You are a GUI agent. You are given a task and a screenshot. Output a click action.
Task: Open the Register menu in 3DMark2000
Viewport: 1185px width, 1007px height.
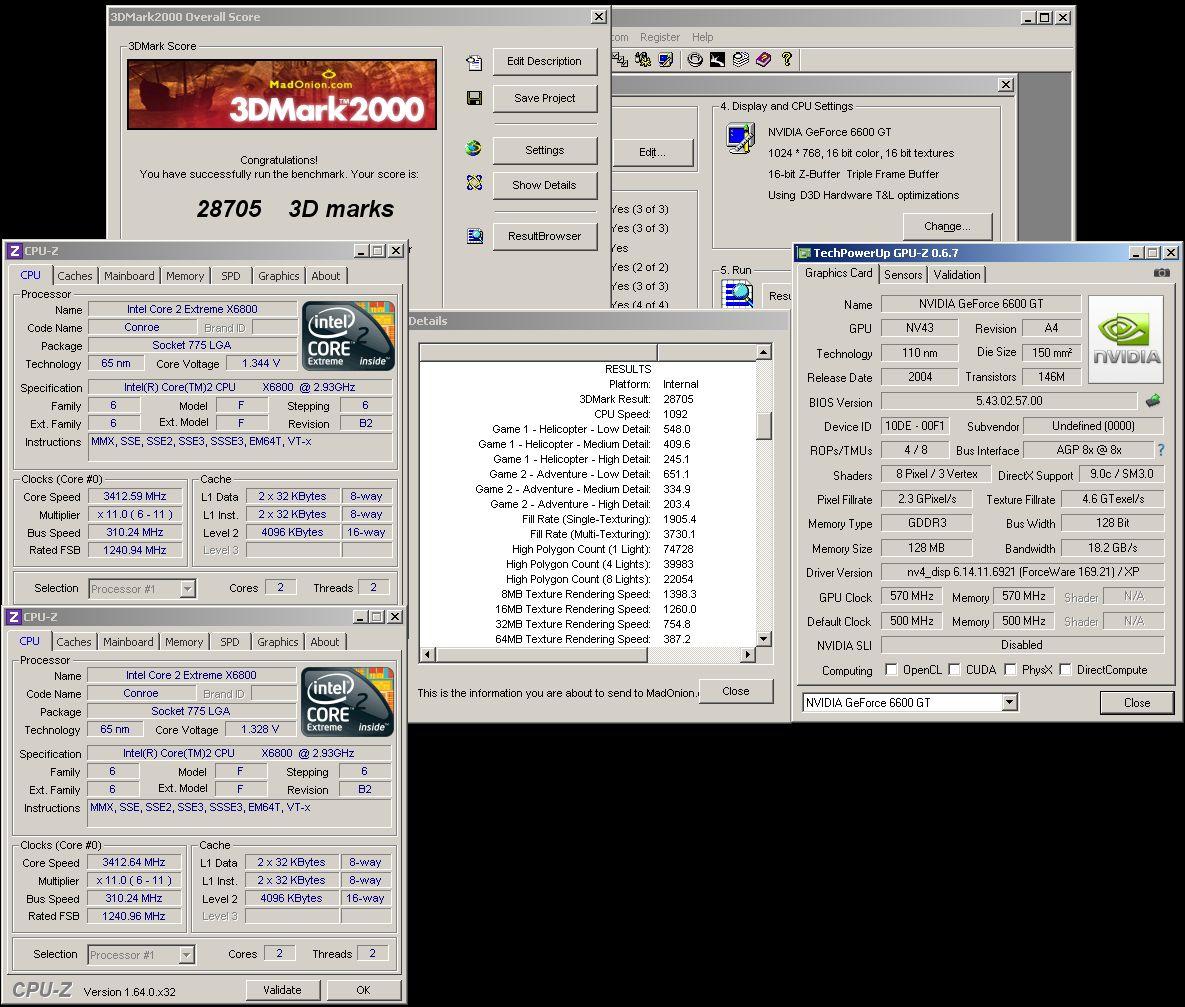[x=660, y=37]
